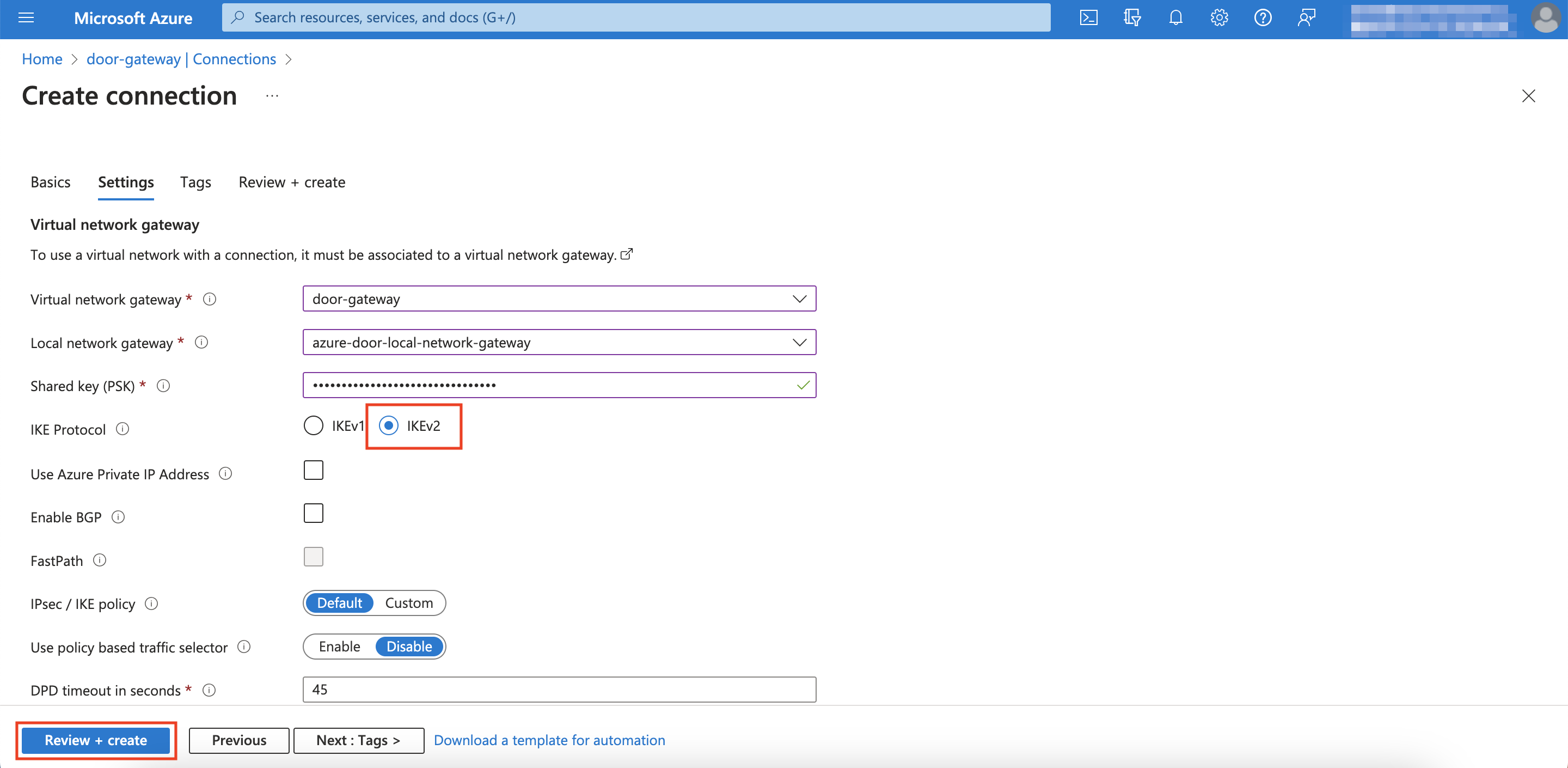Image resolution: width=1568 pixels, height=768 pixels.
Task: Send feedback to Microsoft
Action: tap(1306, 17)
